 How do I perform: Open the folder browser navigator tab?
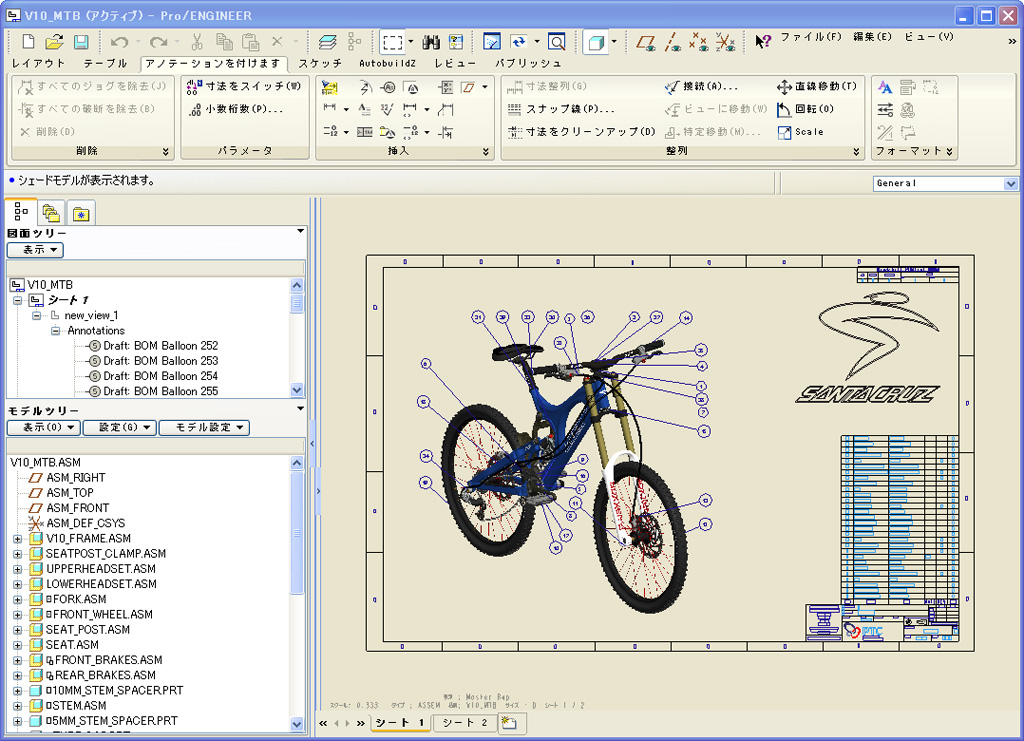[x=50, y=213]
